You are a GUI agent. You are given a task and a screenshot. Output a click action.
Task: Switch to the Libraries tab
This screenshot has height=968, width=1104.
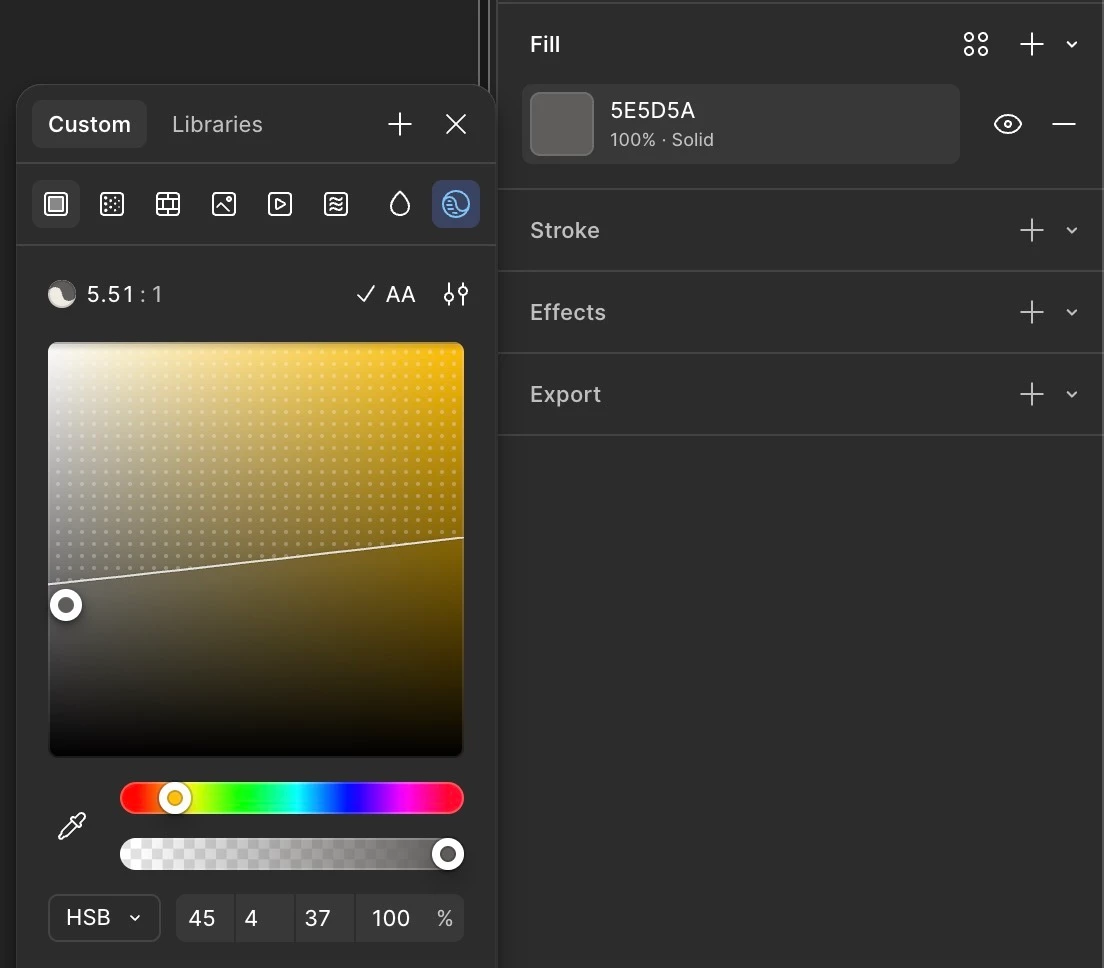(x=217, y=124)
